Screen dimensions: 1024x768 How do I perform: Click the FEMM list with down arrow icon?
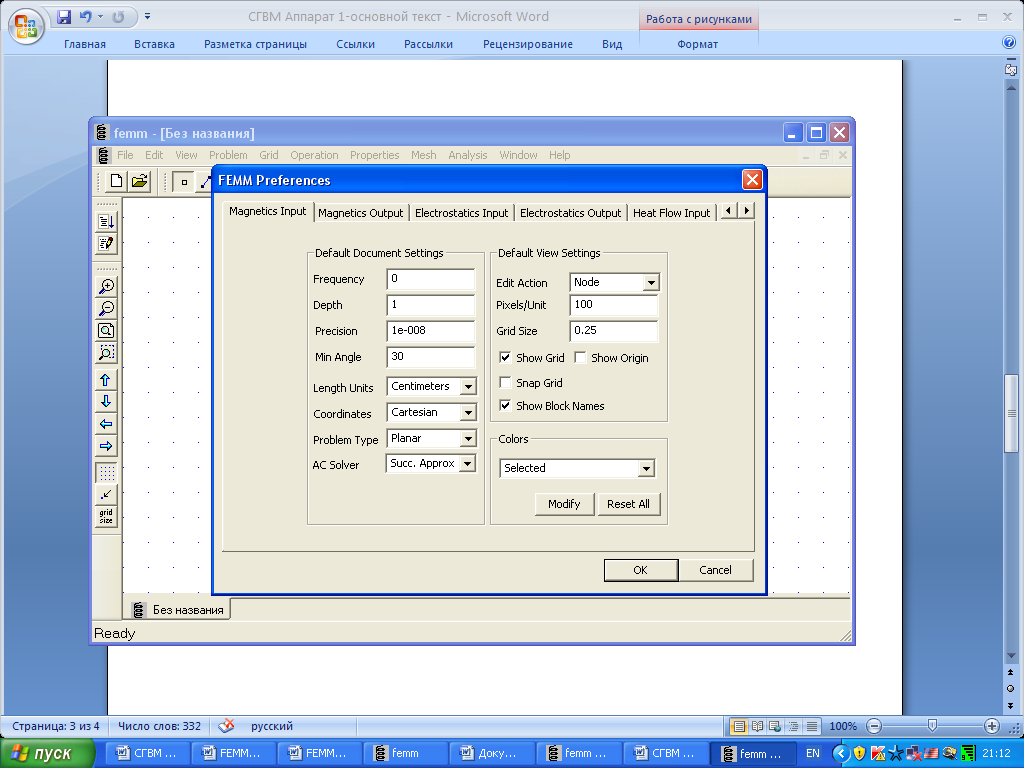[106, 221]
